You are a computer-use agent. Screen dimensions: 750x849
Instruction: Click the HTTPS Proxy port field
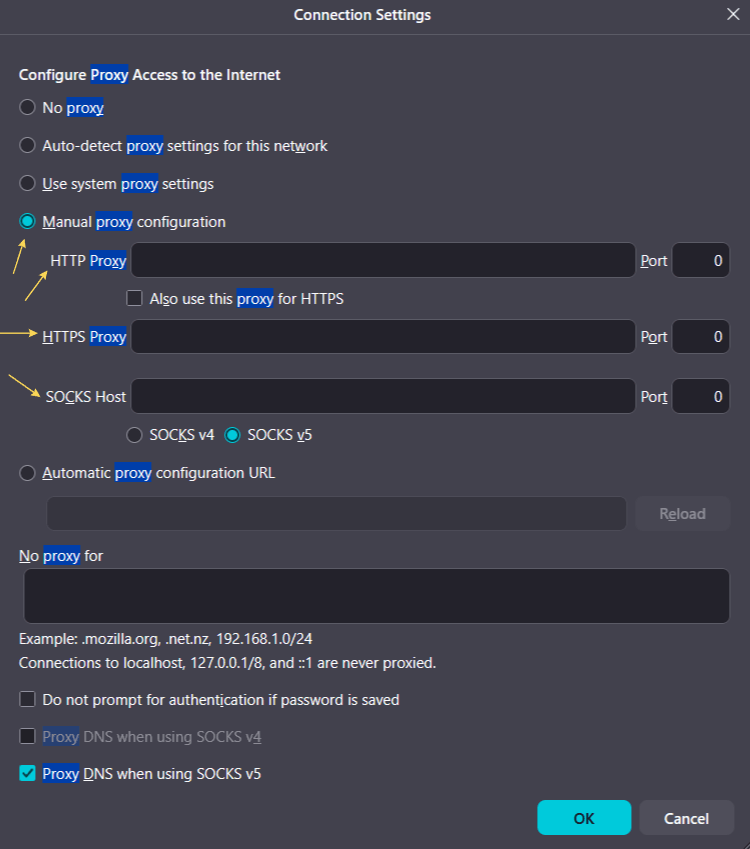pyautogui.click(x=700, y=337)
